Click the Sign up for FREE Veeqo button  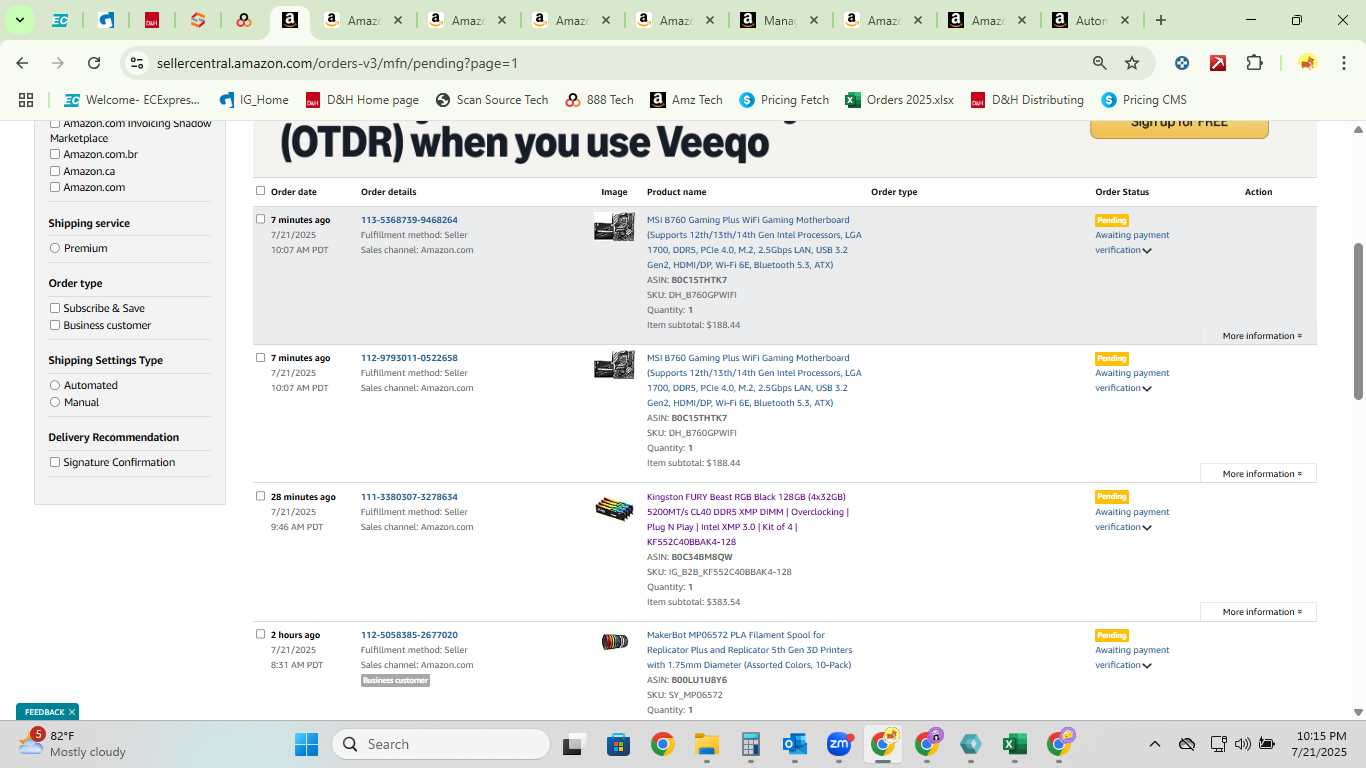tap(1179, 127)
